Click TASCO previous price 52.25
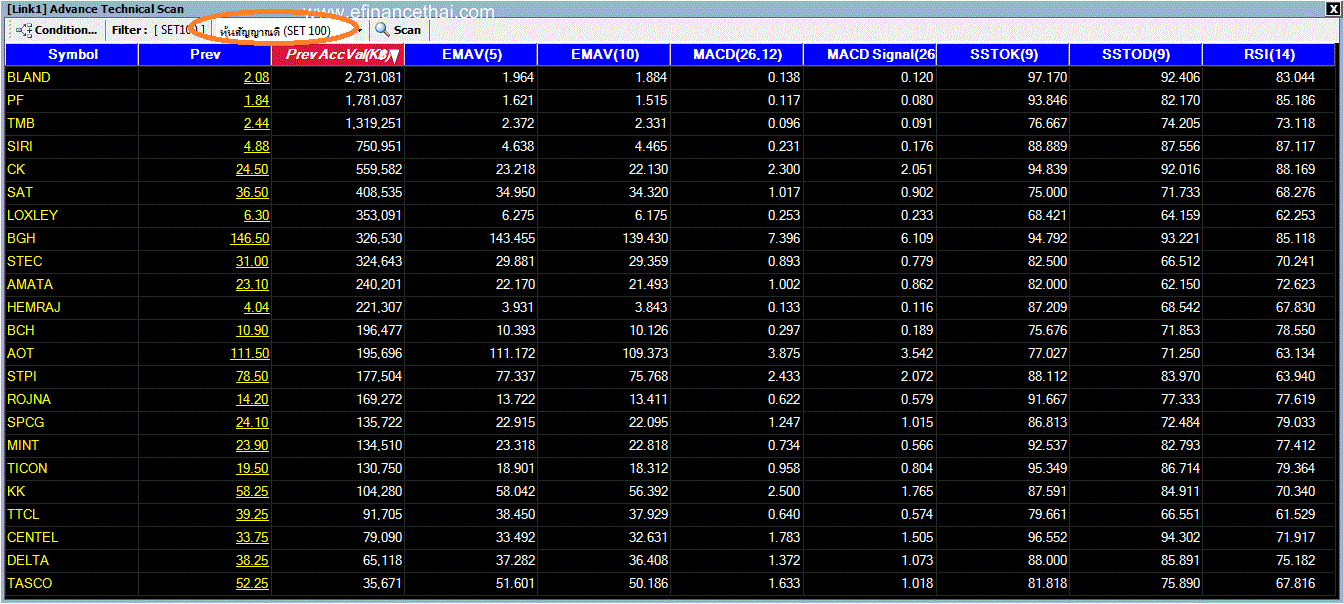Viewport: 1344px width, 604px height. point(252,583)
